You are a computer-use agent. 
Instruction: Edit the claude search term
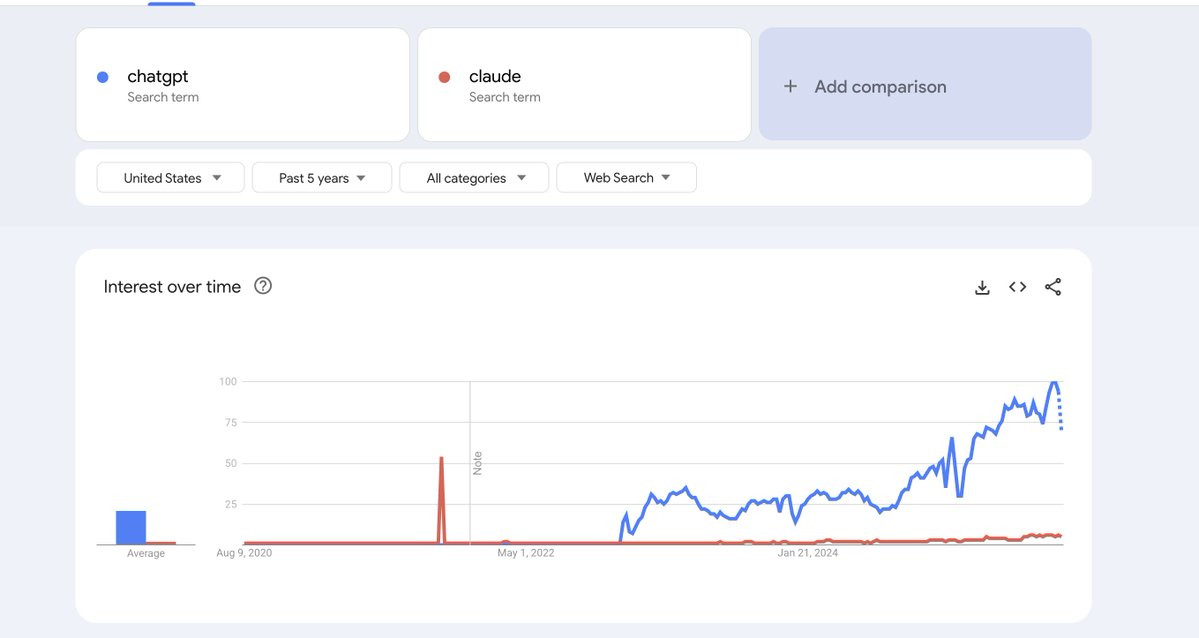pos(495,77)
